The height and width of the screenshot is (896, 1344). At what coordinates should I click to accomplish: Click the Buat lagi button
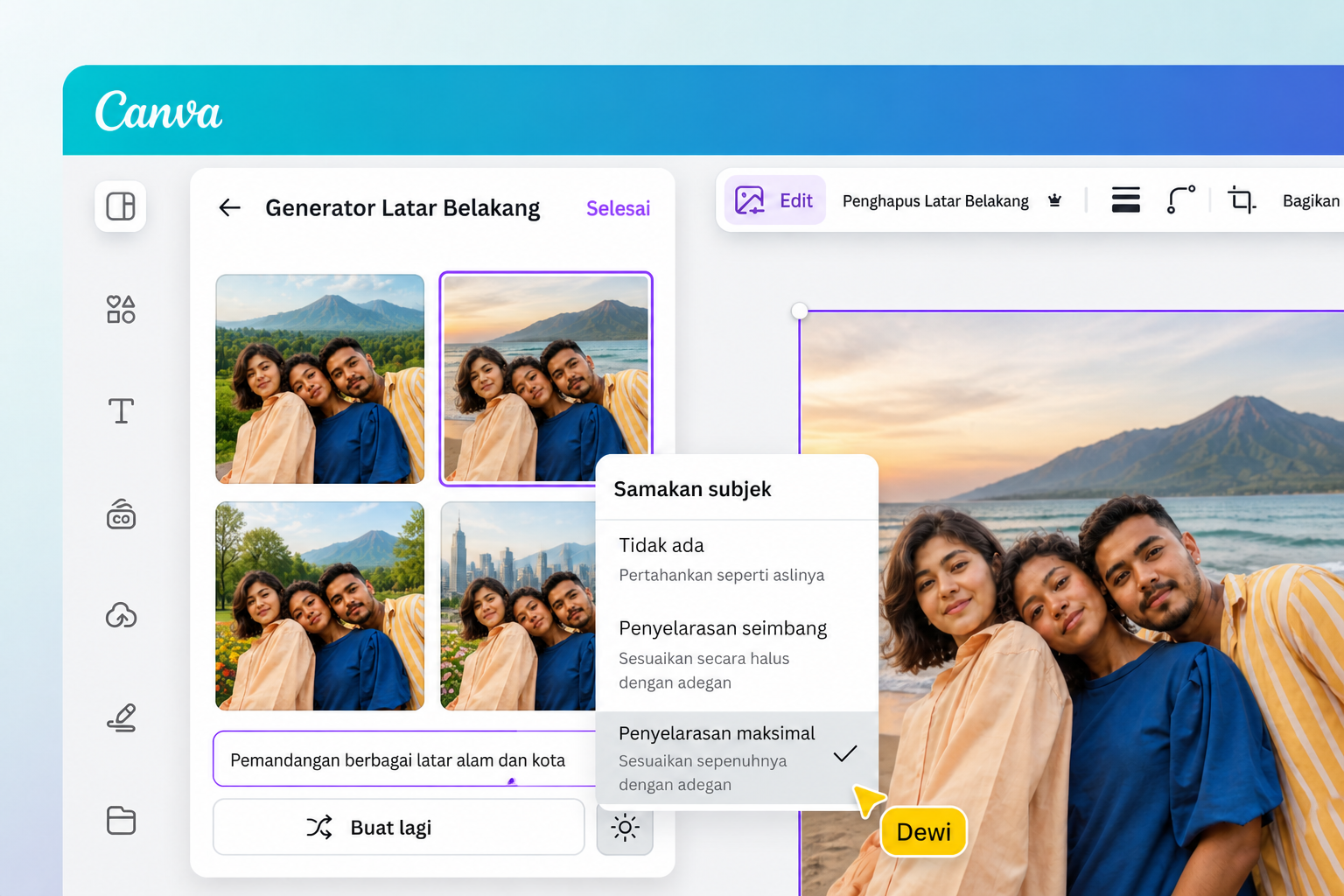pos(399,827)
